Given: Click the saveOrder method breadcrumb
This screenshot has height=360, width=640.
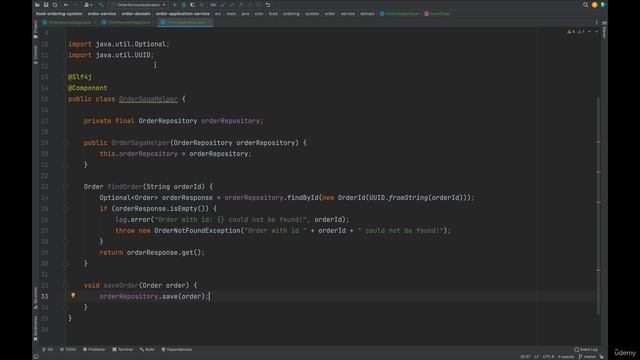Looking at the screenshot, I should click(x=437, y=13).
